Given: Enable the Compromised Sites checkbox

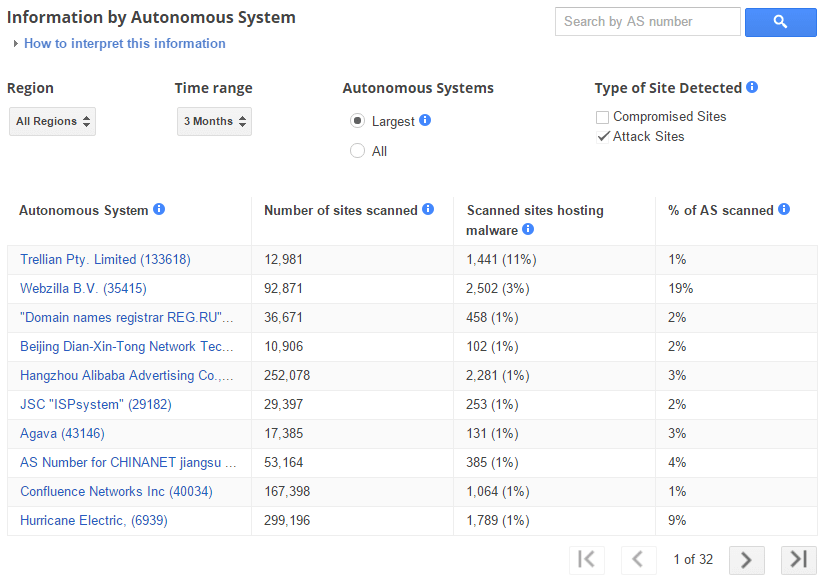Looking at the screenshot, I should point(603,117).
